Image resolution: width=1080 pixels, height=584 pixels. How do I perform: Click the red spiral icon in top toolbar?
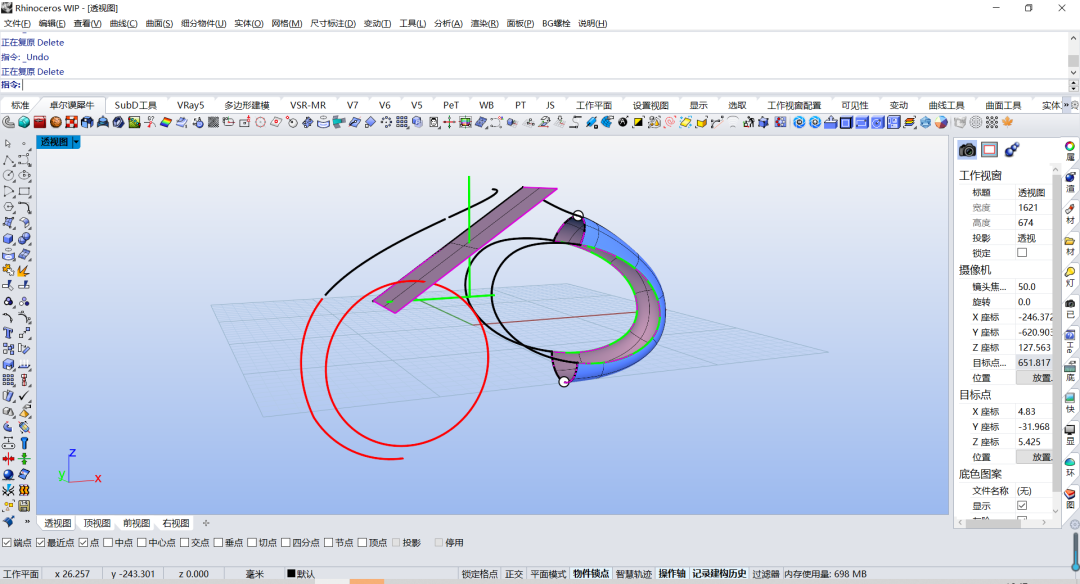pyautogui.click(x=669, y=123)
